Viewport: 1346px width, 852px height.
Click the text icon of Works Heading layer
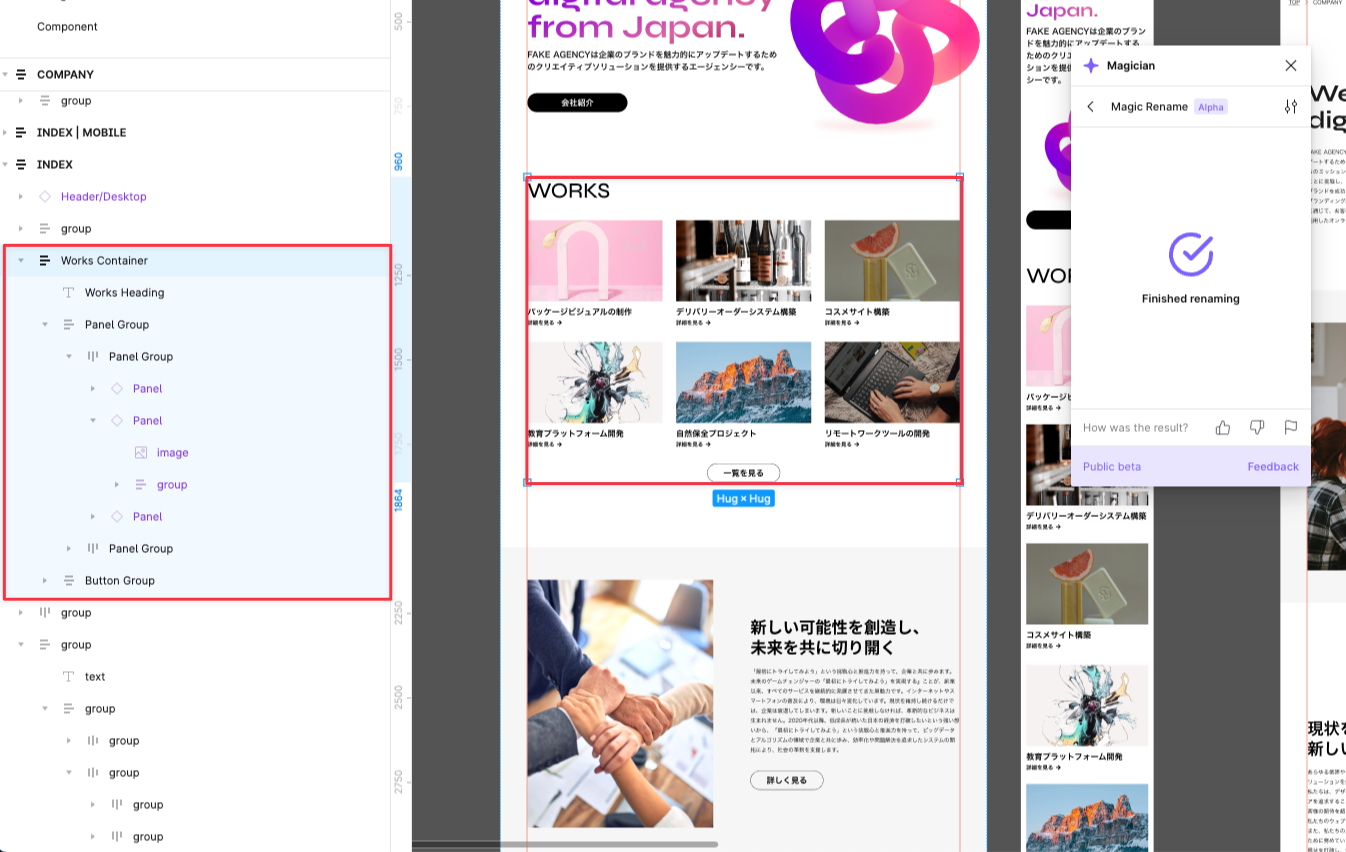(69, 292)
